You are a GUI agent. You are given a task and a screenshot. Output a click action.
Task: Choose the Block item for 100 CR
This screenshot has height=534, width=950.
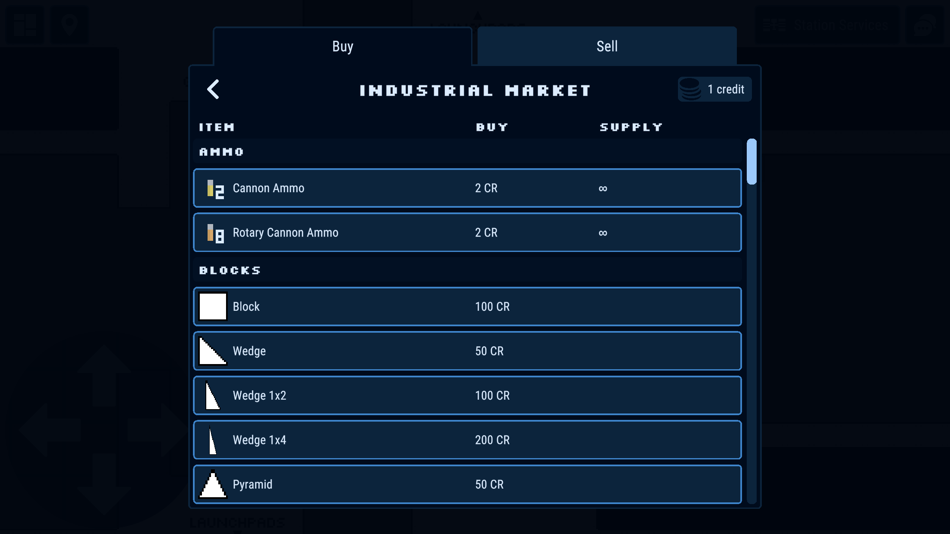(467, 307)
